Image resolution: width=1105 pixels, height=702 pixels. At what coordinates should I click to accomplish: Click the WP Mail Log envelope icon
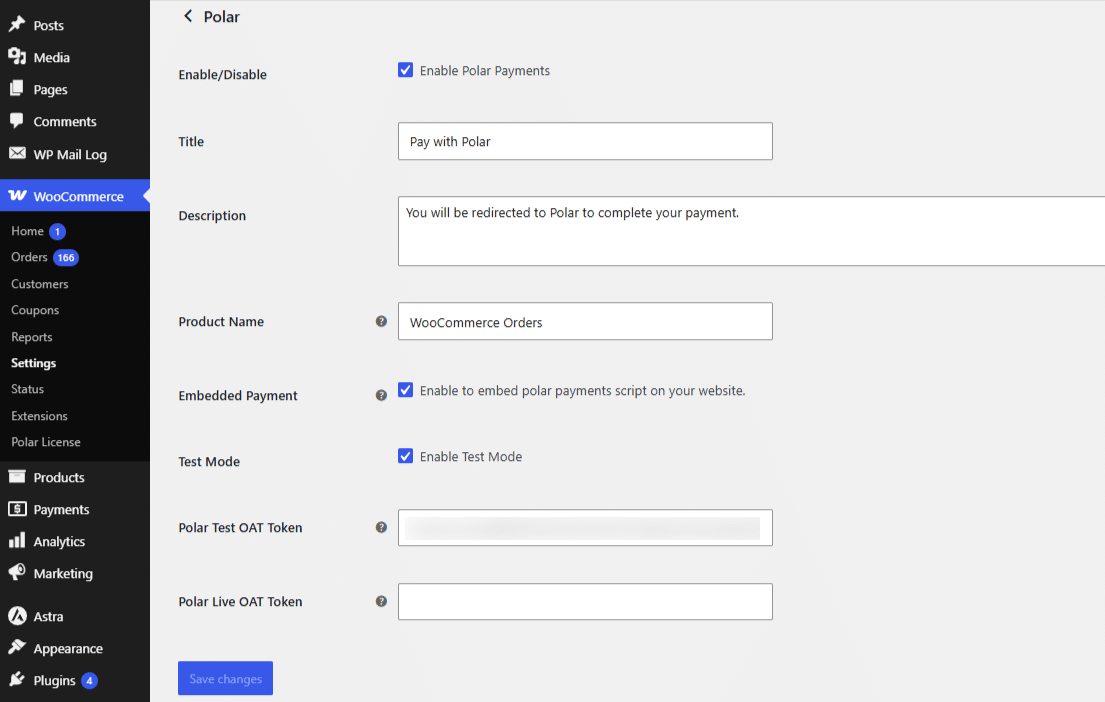[x=17, y=154]
